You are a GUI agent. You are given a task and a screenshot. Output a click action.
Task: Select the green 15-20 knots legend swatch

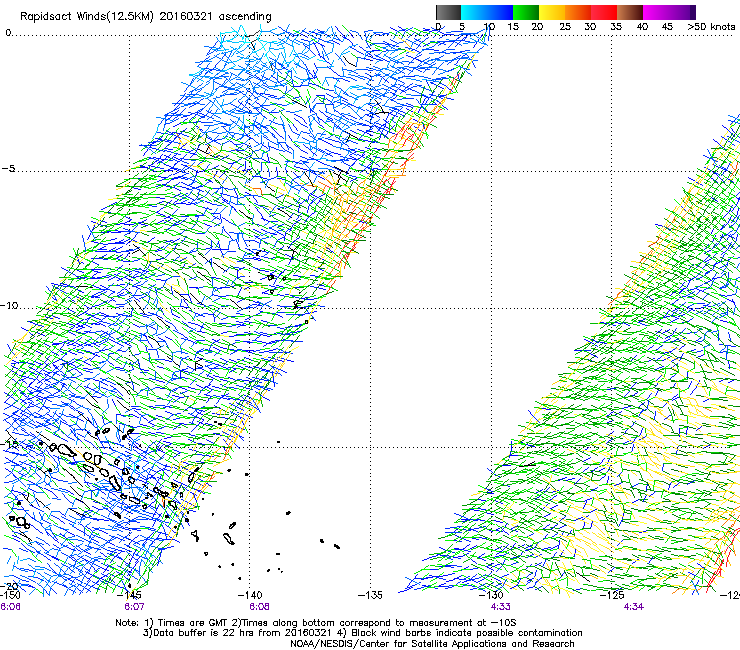pos(526,12)
